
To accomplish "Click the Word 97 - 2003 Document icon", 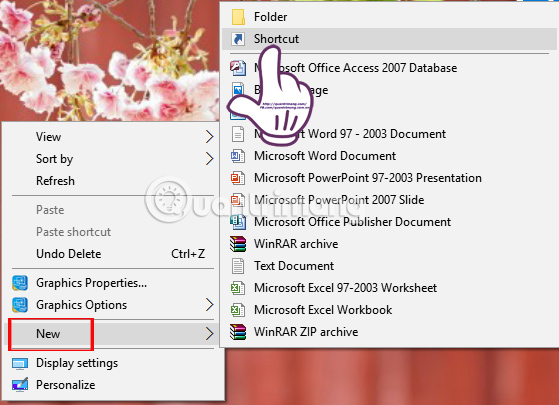I will 238,134.
